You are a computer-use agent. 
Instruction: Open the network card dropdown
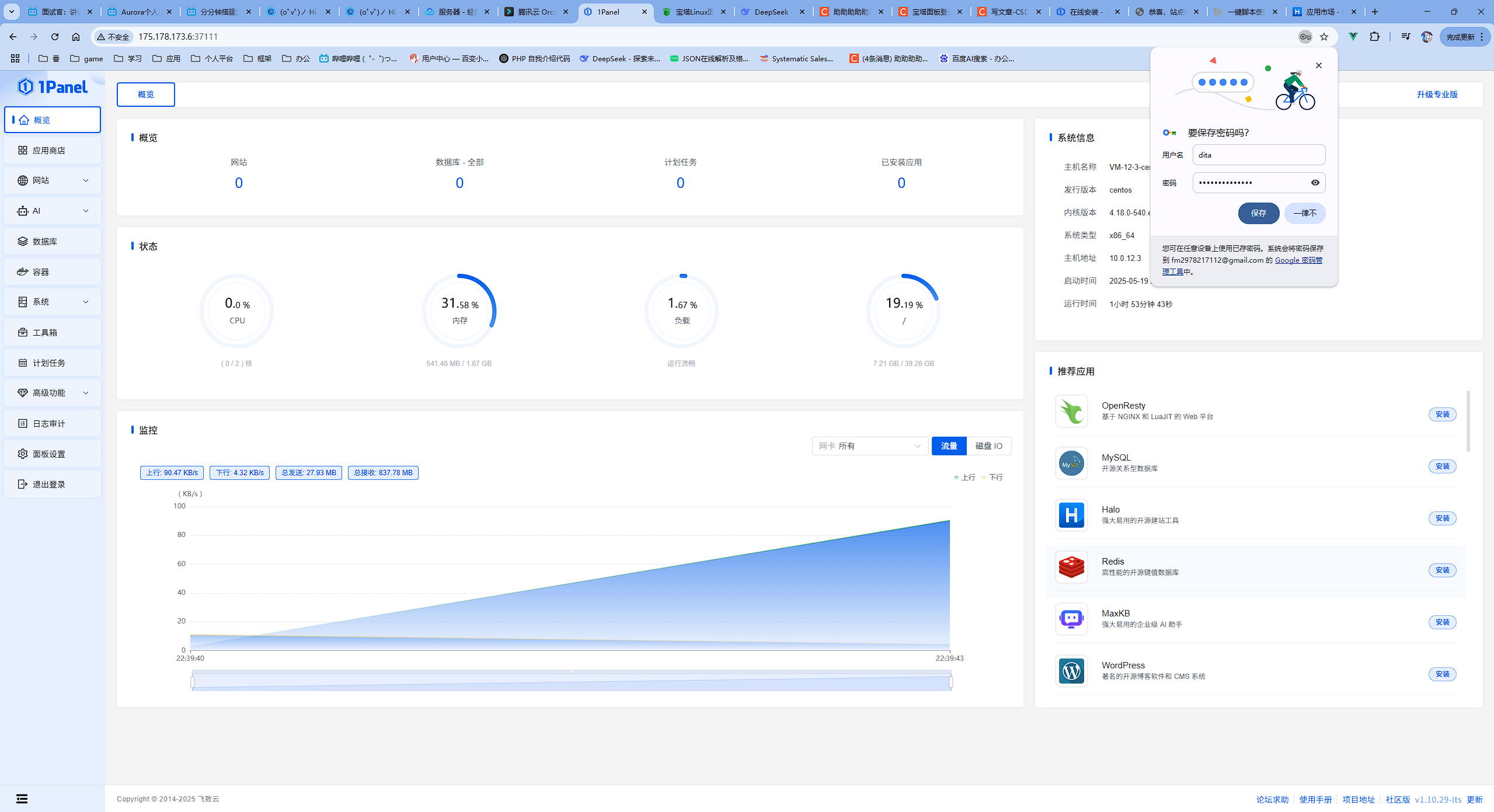(869, 446)
